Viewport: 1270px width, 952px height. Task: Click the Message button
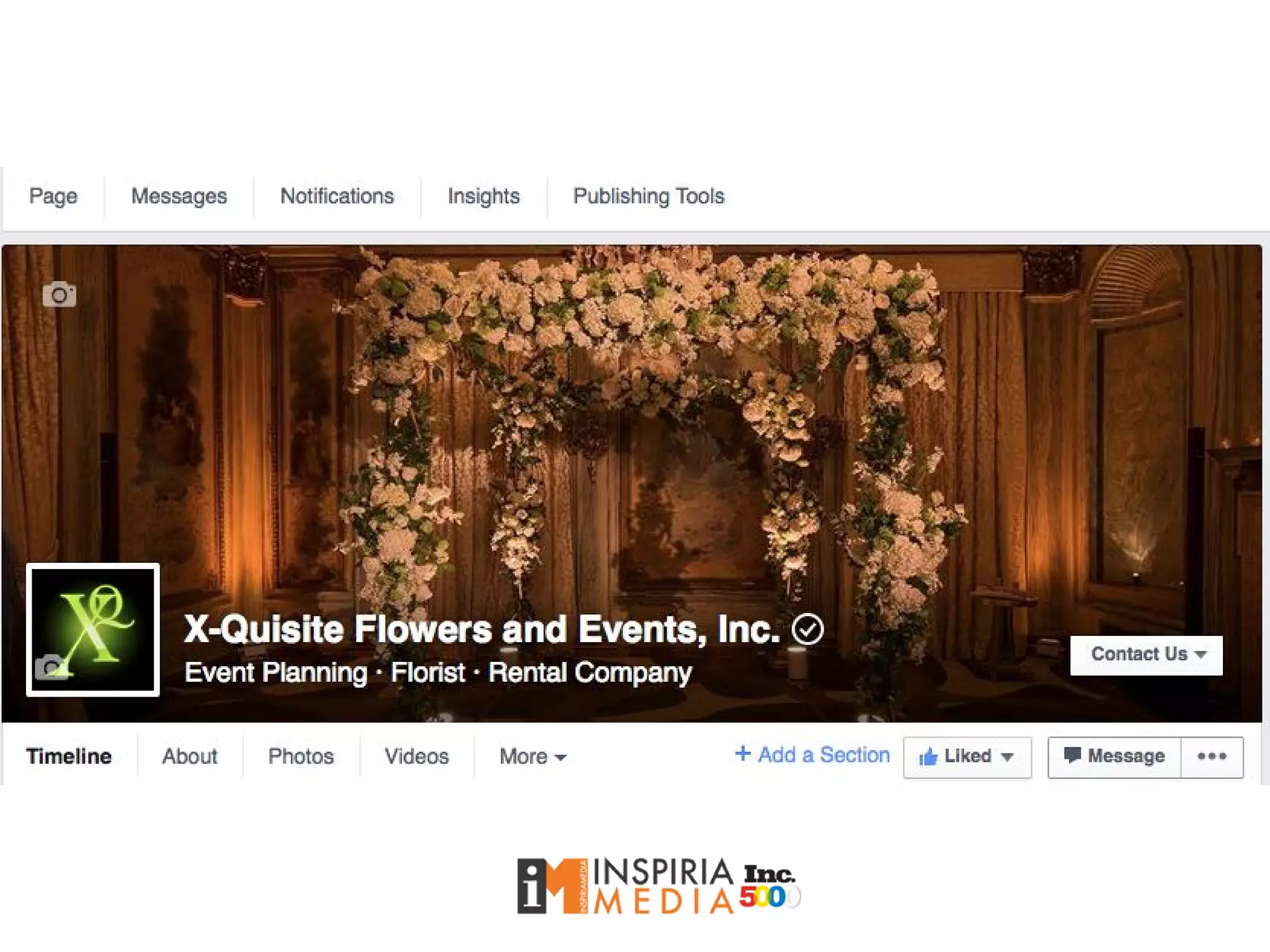coord(1114,757)
